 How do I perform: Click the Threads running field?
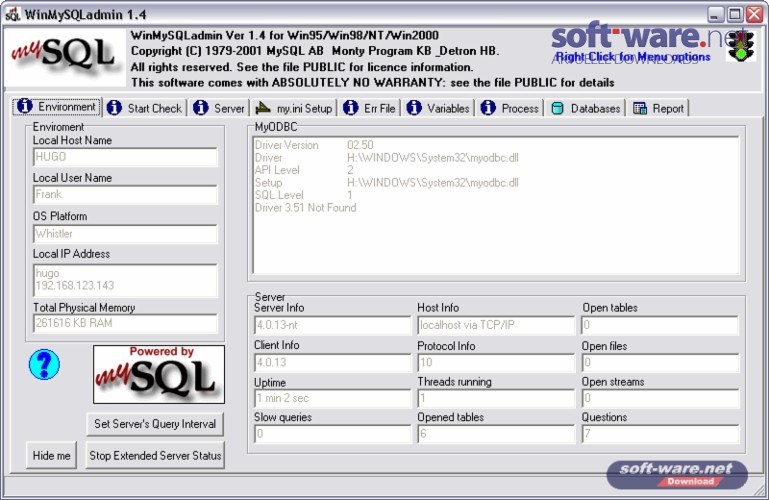tap(496, 399)
